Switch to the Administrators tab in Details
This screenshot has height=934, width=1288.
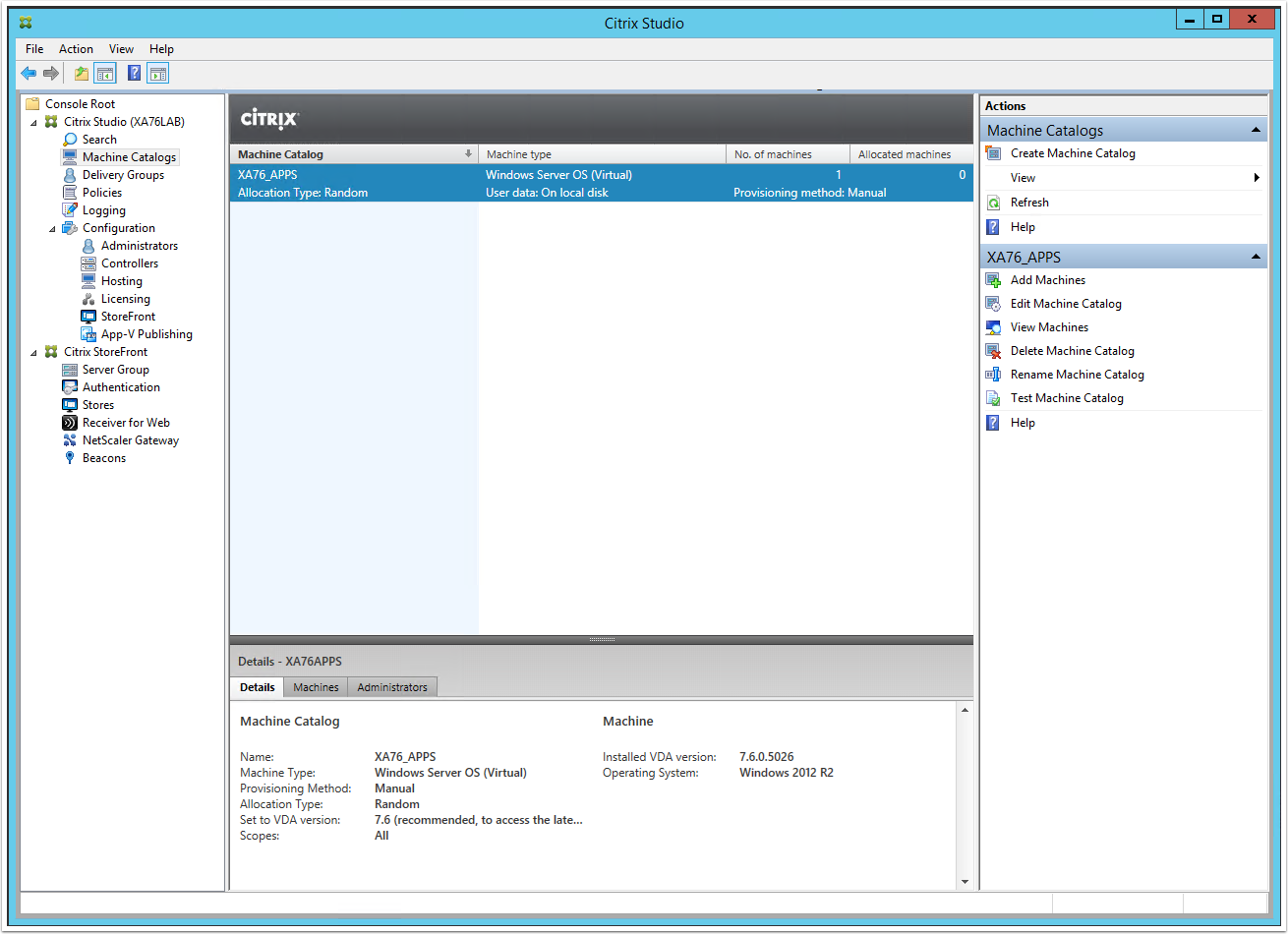(x=392, y=687)
